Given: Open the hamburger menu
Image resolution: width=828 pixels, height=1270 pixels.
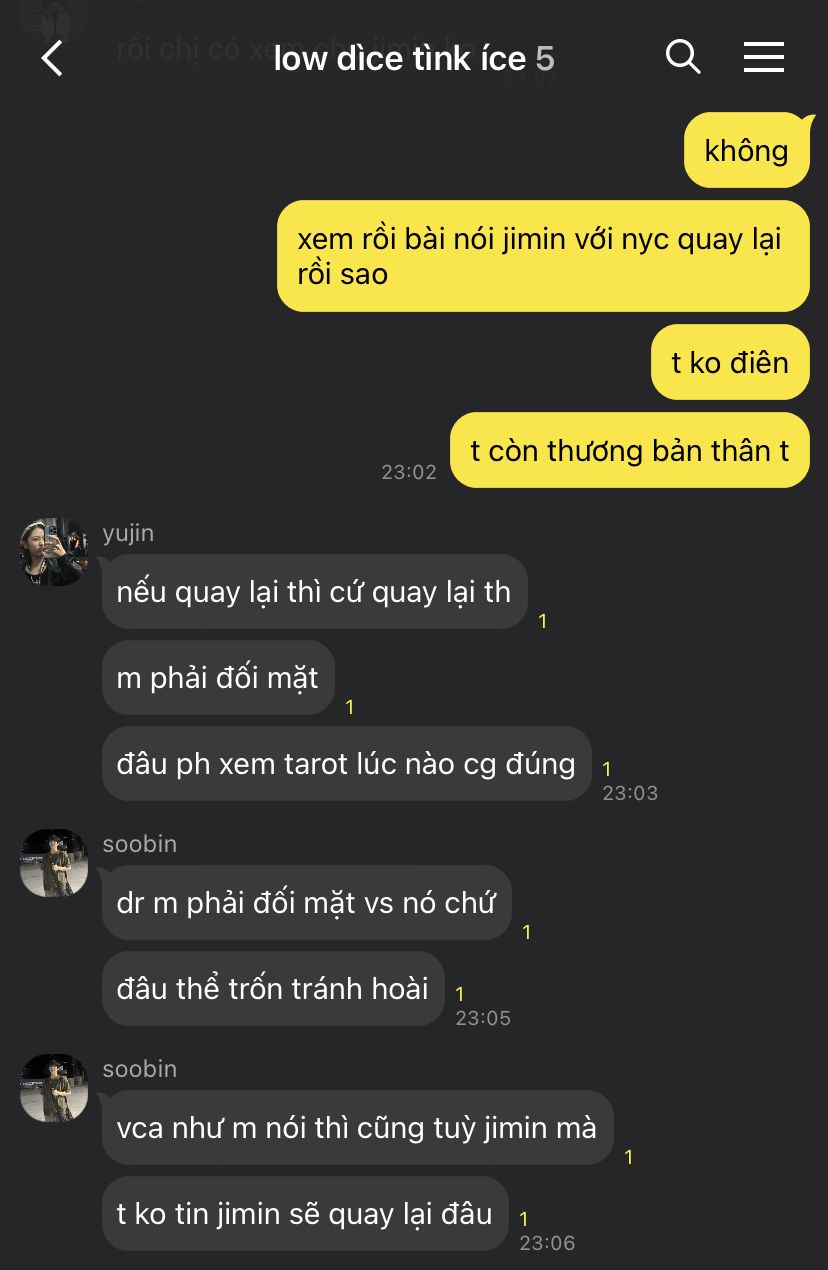Looking at the screenshot, I should click(x=764, y=57).
